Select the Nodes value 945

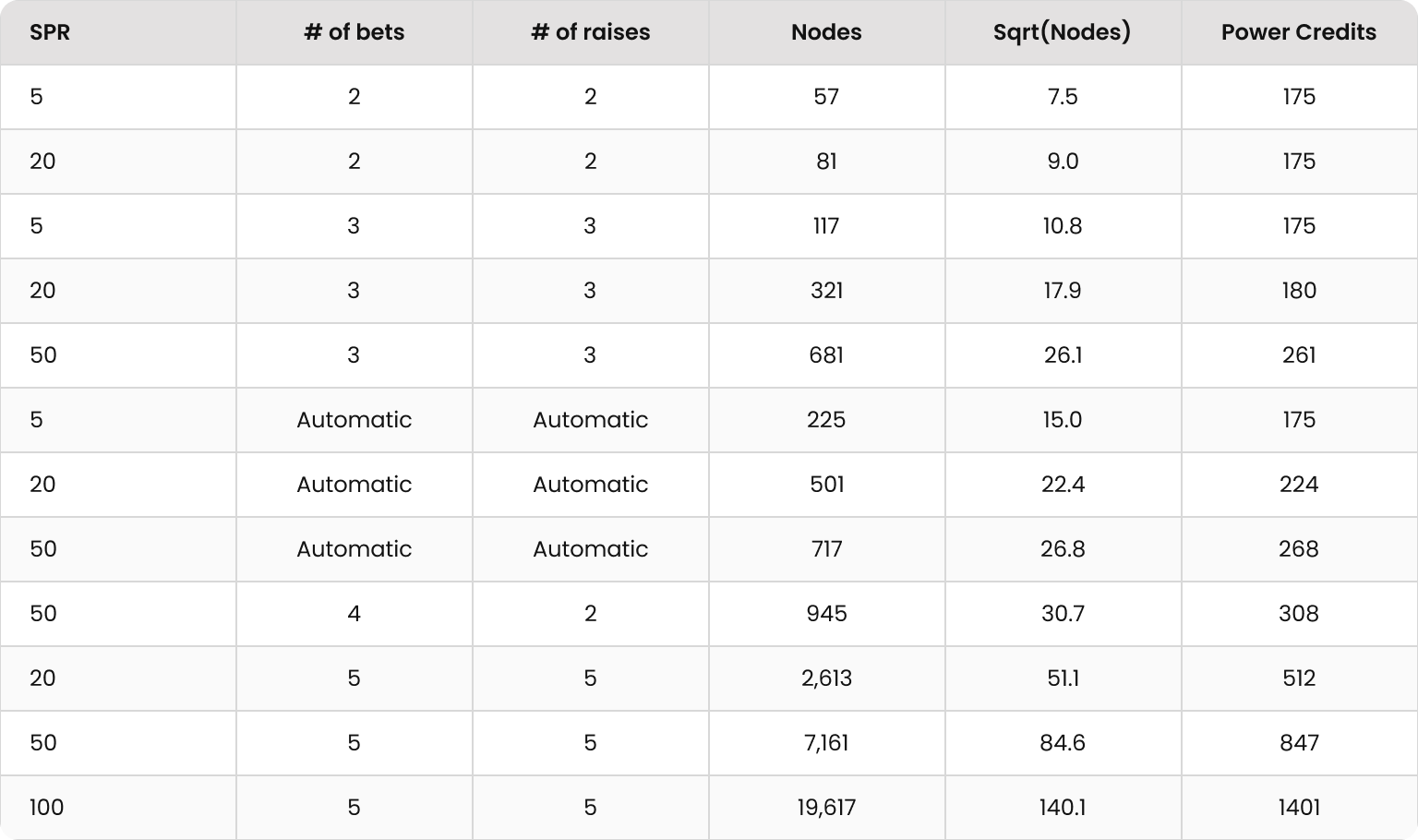(826, 614)
